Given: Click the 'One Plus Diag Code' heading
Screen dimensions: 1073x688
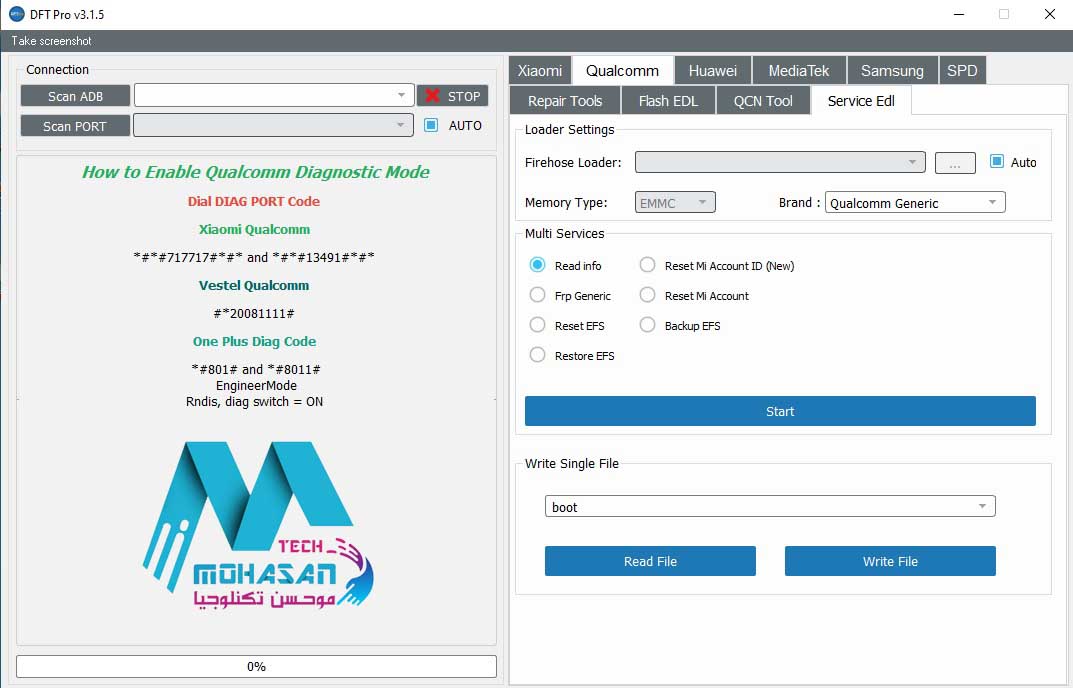Looking at the screenshot, I should click(255, 342).
